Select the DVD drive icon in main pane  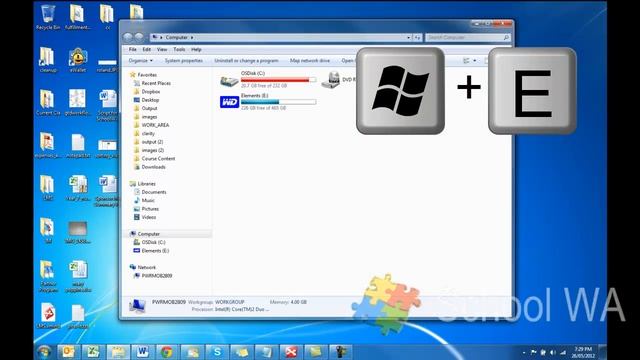[x=331, y=80]
